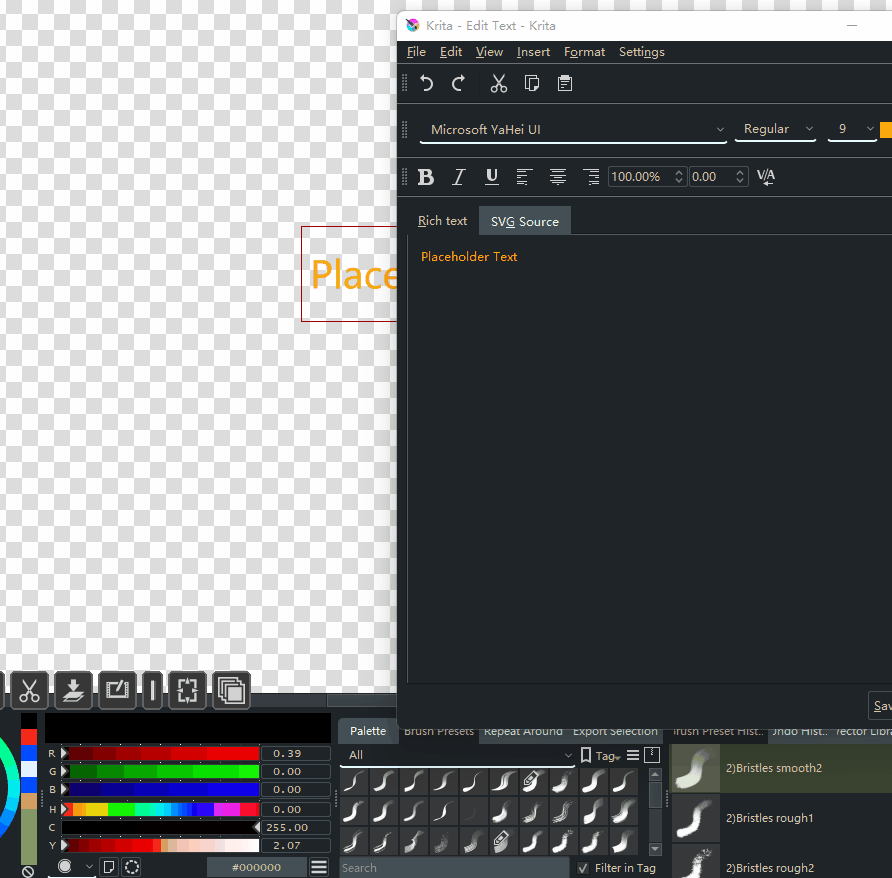Click the kerning V/A icon
This screenshot has height=878, width=892.
click(x=766, y=177)
